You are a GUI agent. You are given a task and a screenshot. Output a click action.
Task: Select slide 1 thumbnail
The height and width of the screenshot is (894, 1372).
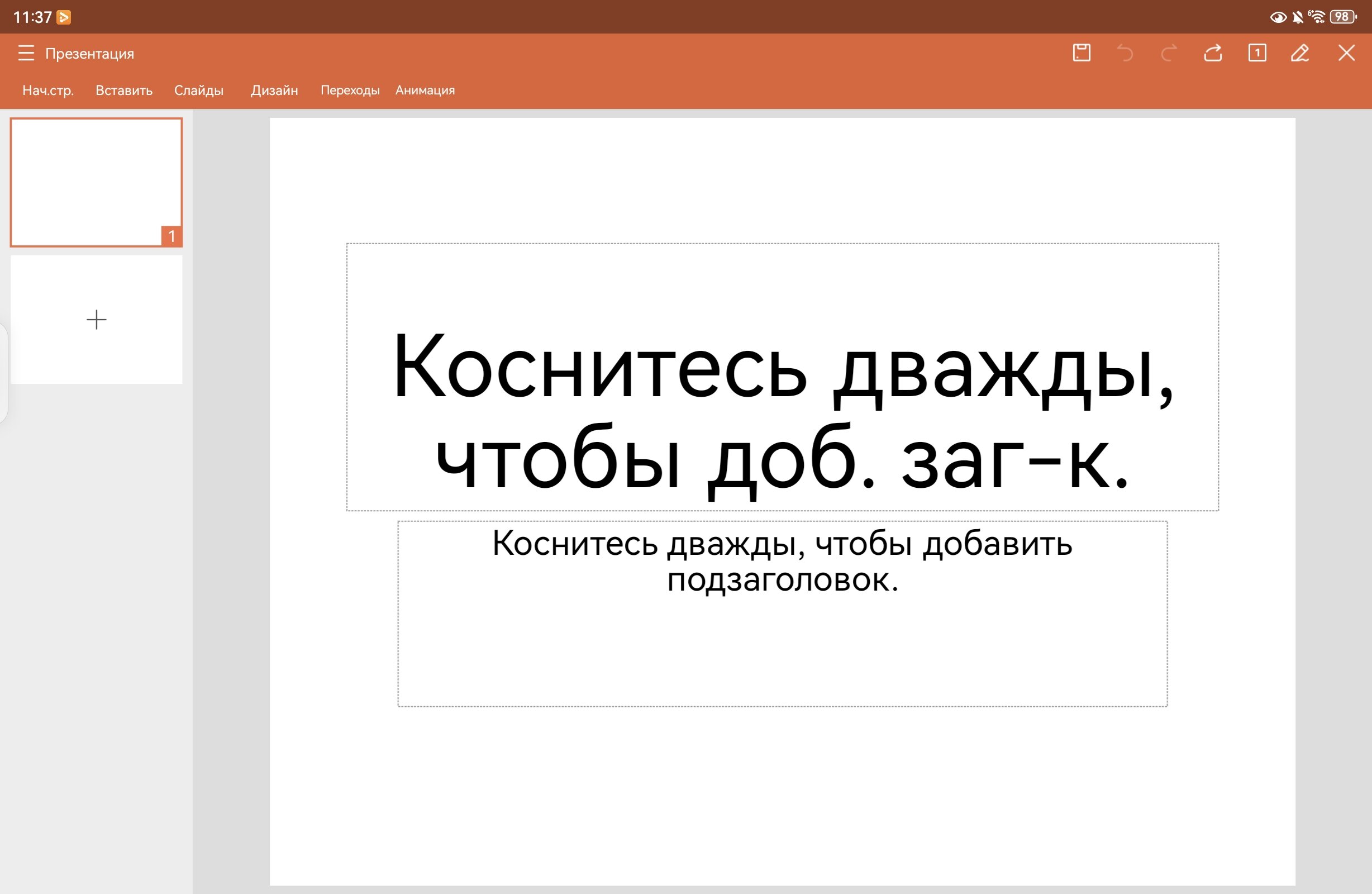[96, 182]
